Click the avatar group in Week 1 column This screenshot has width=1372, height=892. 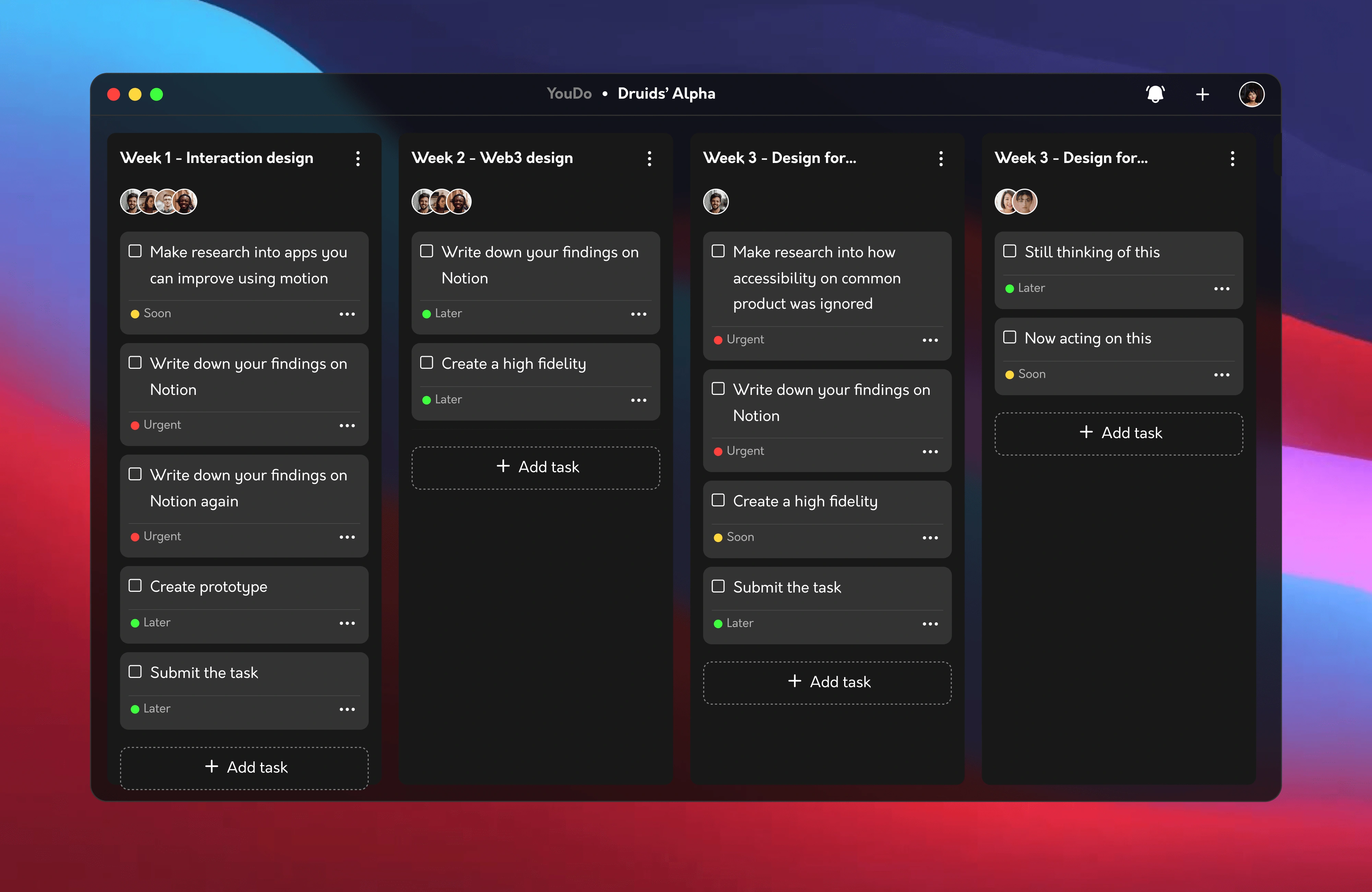click(x=158, y=201)
